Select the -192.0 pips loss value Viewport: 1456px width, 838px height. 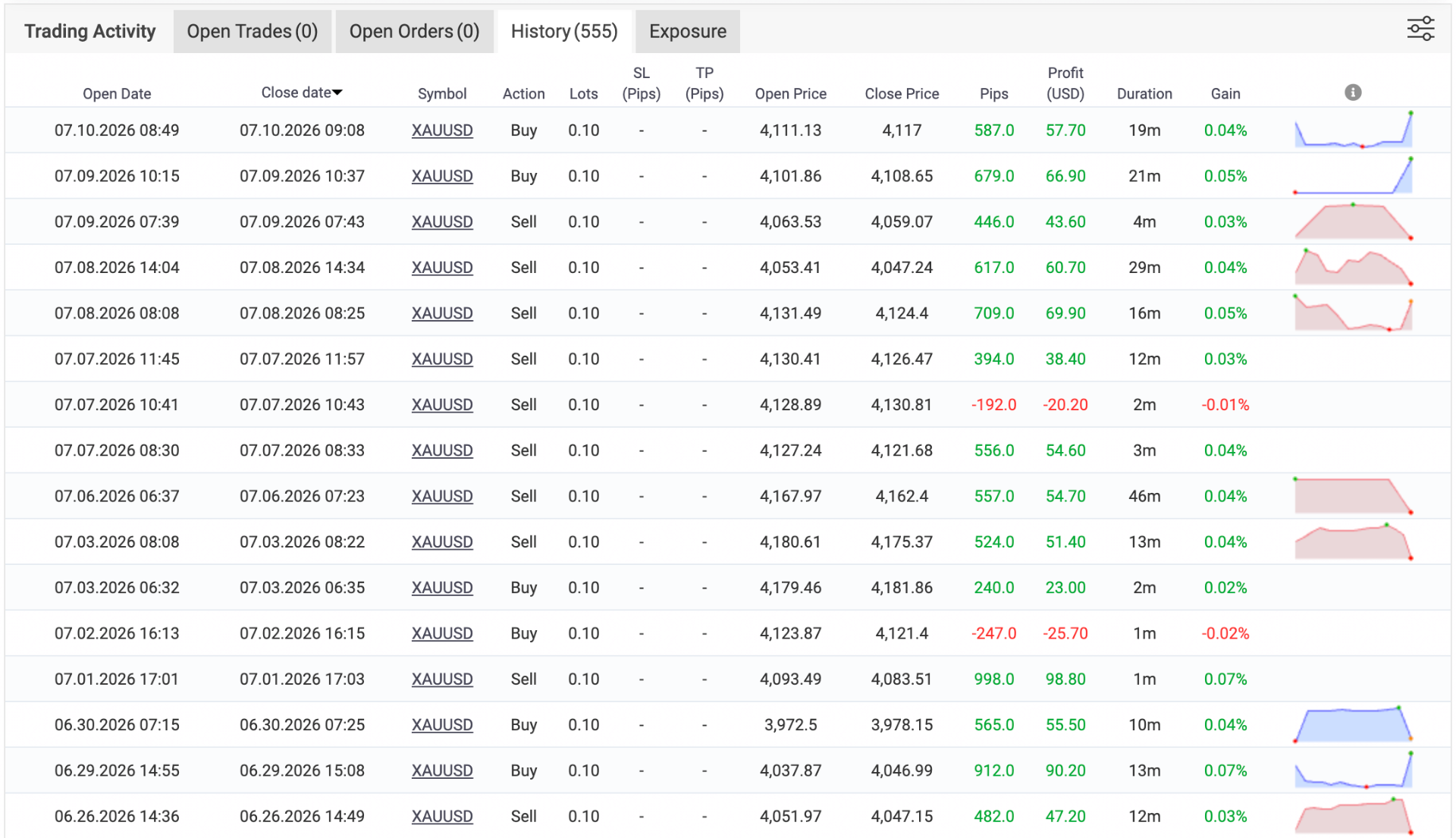(x=994, y=405)
